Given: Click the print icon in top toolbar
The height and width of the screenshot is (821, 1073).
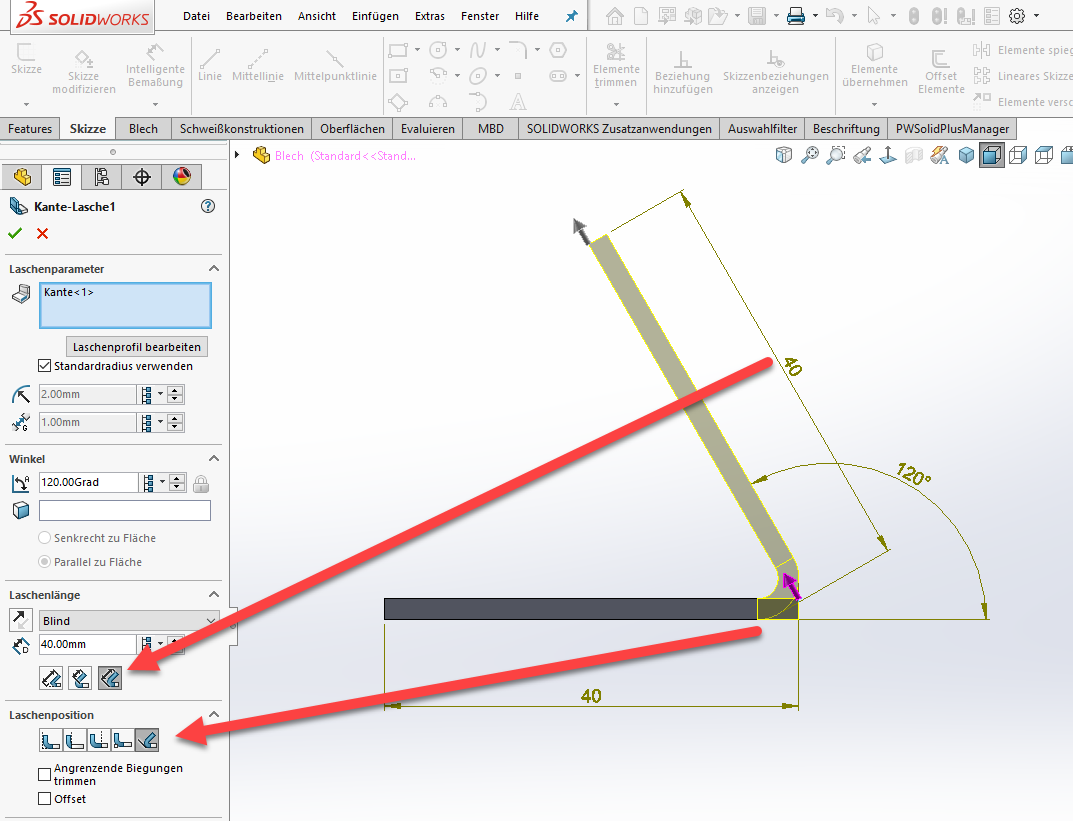Looking at the screenshot, I should pyautogui.click(x=795, y=16).
